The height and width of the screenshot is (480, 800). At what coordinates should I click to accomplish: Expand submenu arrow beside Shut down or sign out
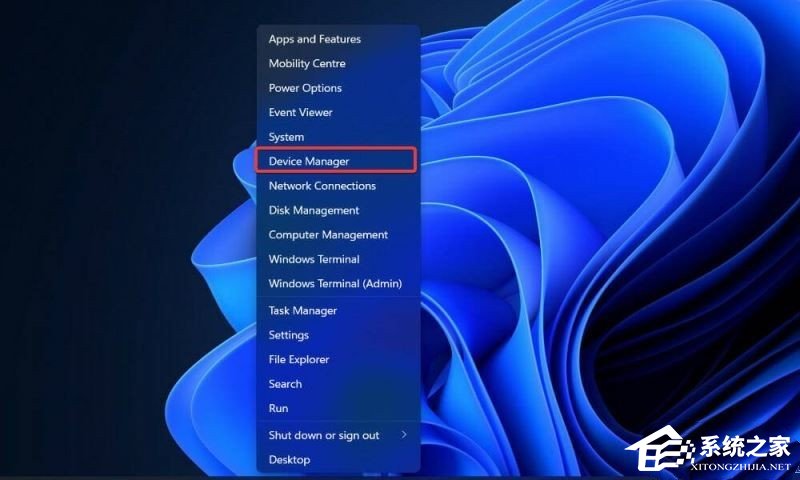(x=404, y=435)
